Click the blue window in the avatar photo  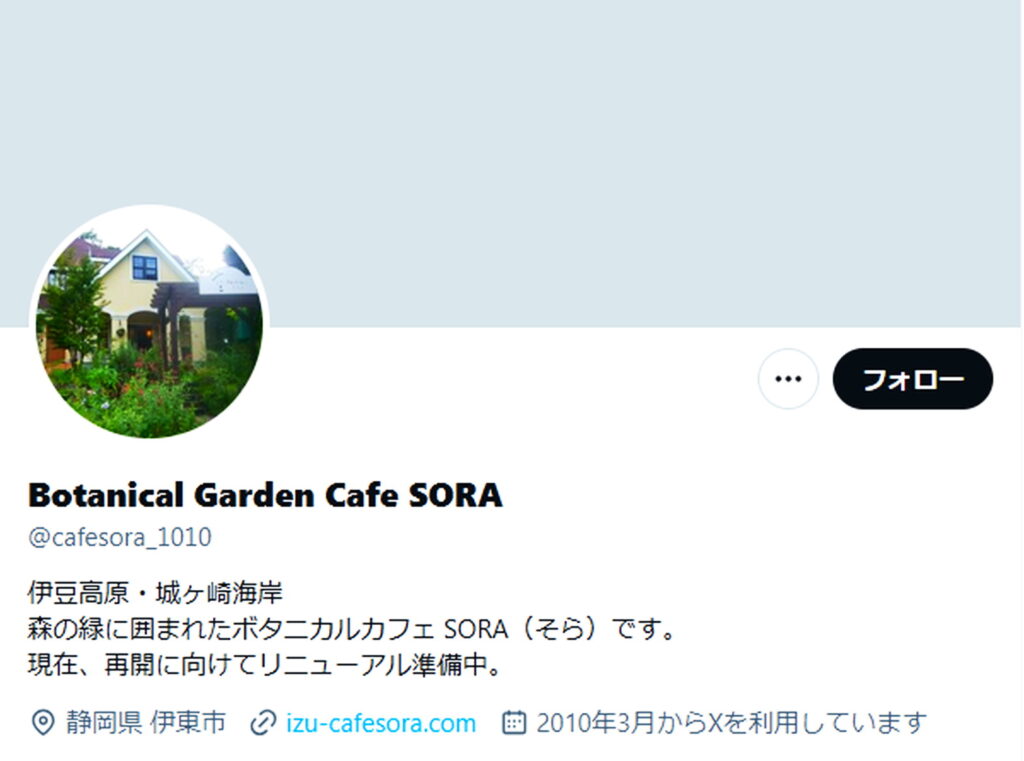coord(145,267)
